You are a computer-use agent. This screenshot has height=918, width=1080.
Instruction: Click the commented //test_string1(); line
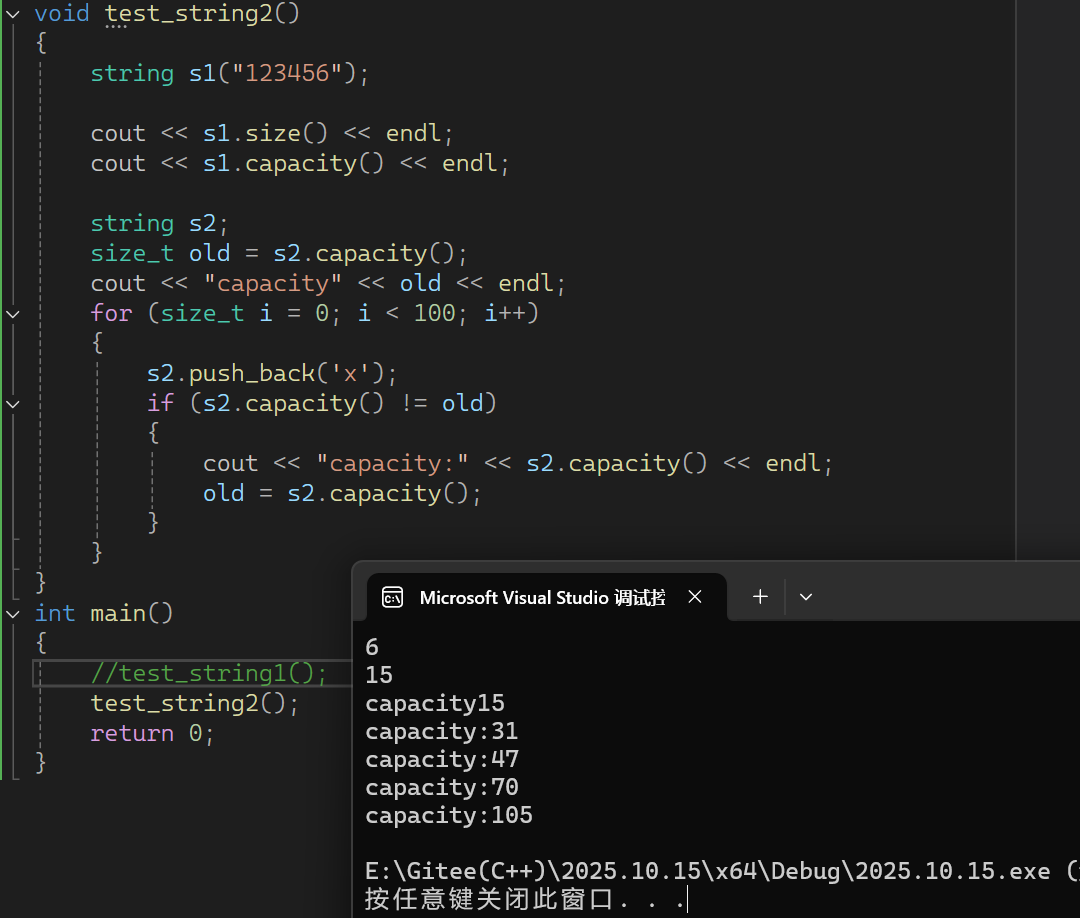(x=209, y=674)
